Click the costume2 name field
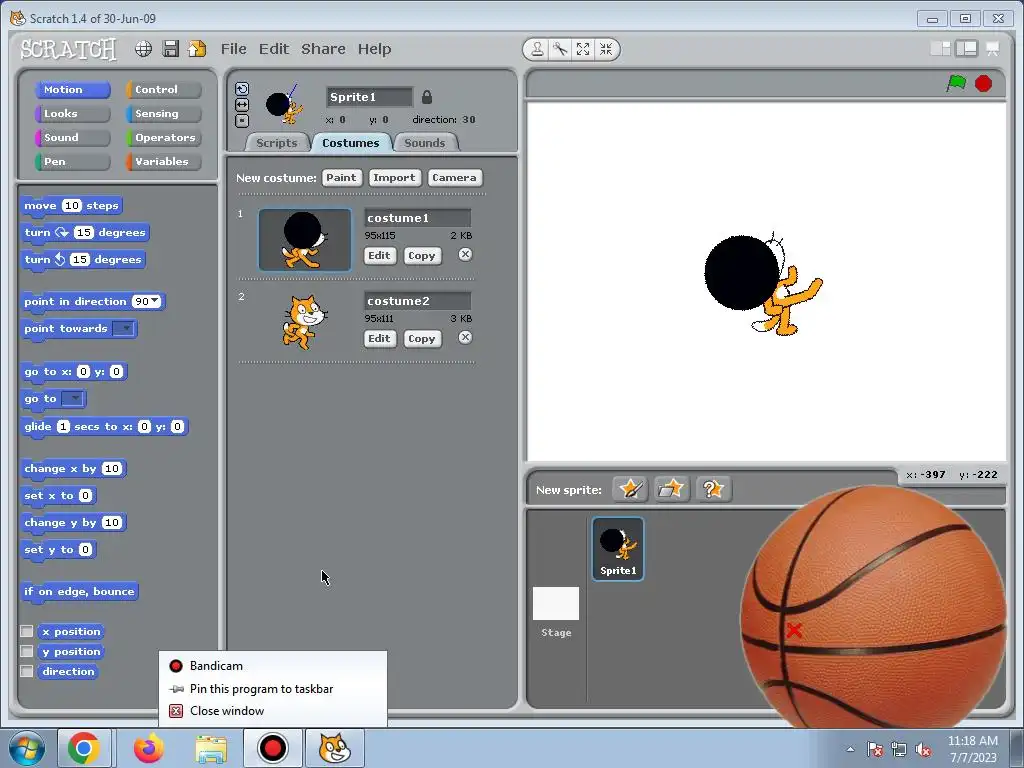This screenshot has width=1024, height=768. click(417, 300)
